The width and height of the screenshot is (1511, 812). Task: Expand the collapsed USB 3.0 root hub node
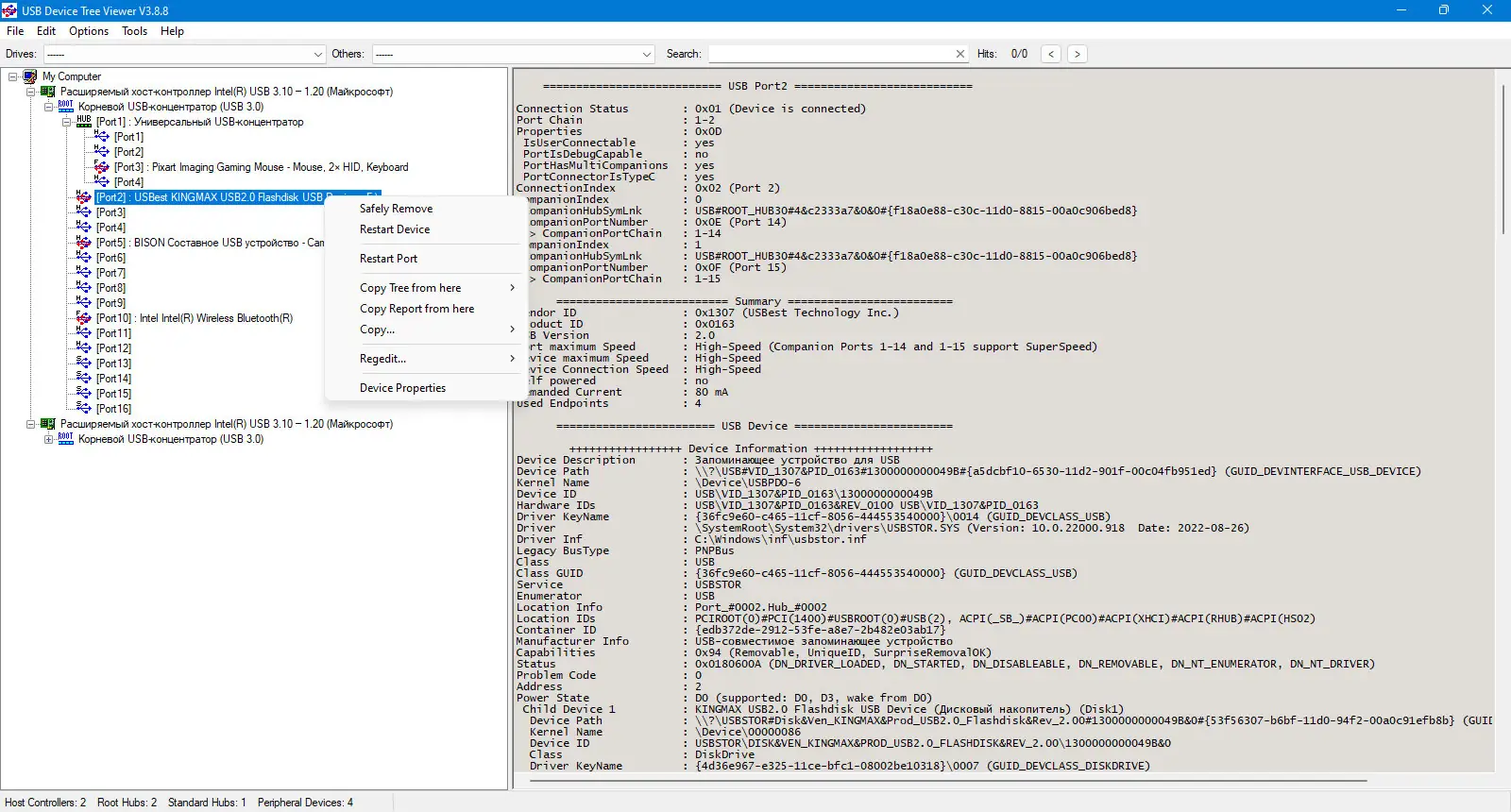(x=49, y=439)
